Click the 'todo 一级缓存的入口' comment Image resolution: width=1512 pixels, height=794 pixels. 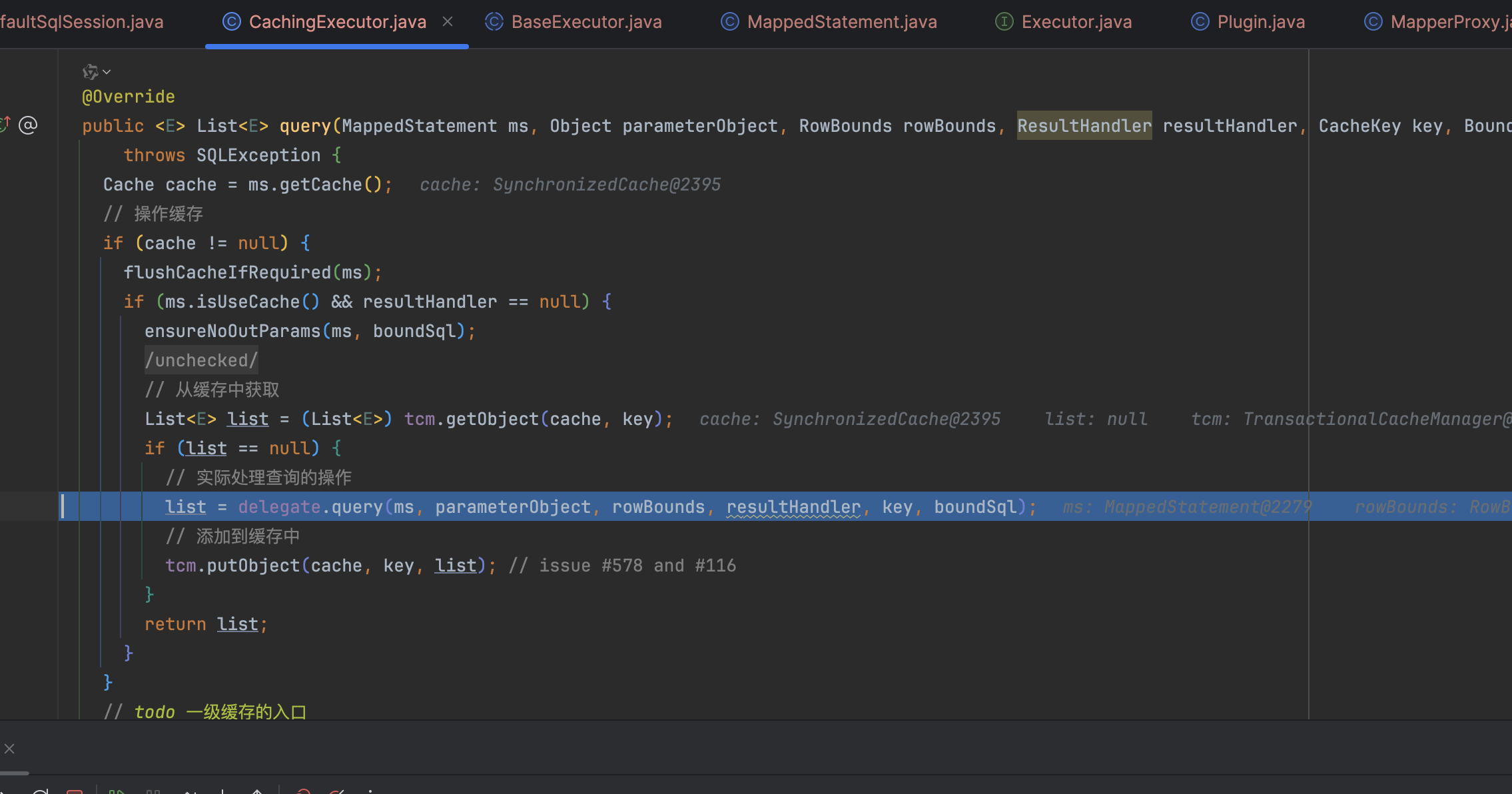pyautogui.click(x=205, y=711)
